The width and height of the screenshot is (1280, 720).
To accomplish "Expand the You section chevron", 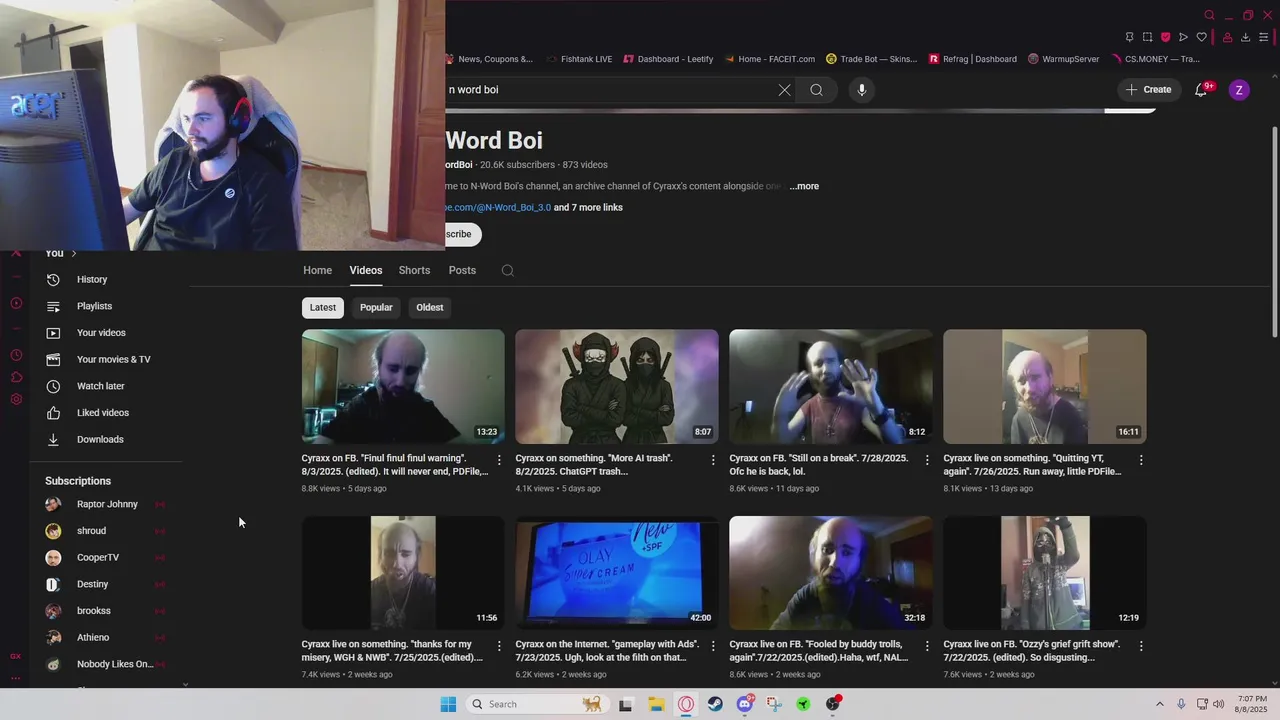I will coord(73,253).
